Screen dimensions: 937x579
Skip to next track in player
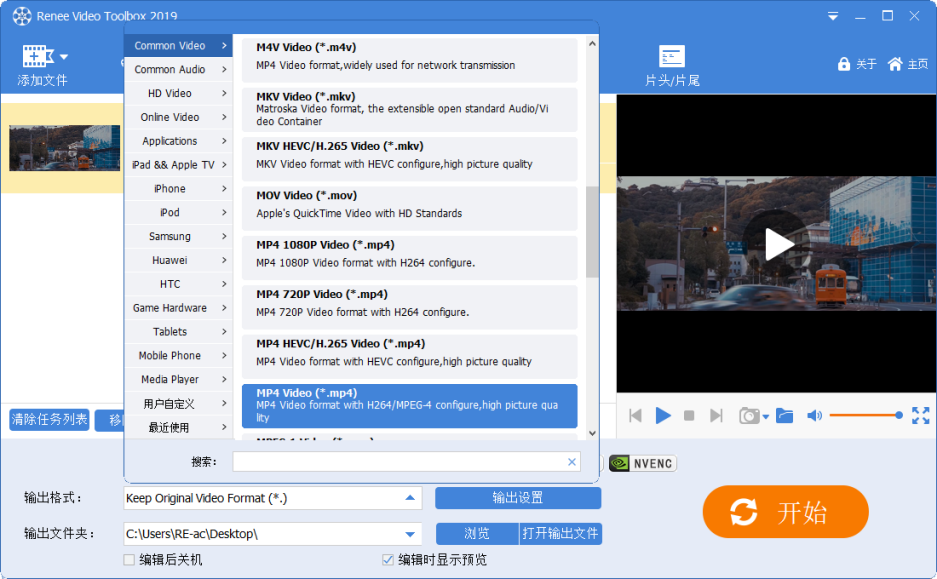[x=716, y=415]
